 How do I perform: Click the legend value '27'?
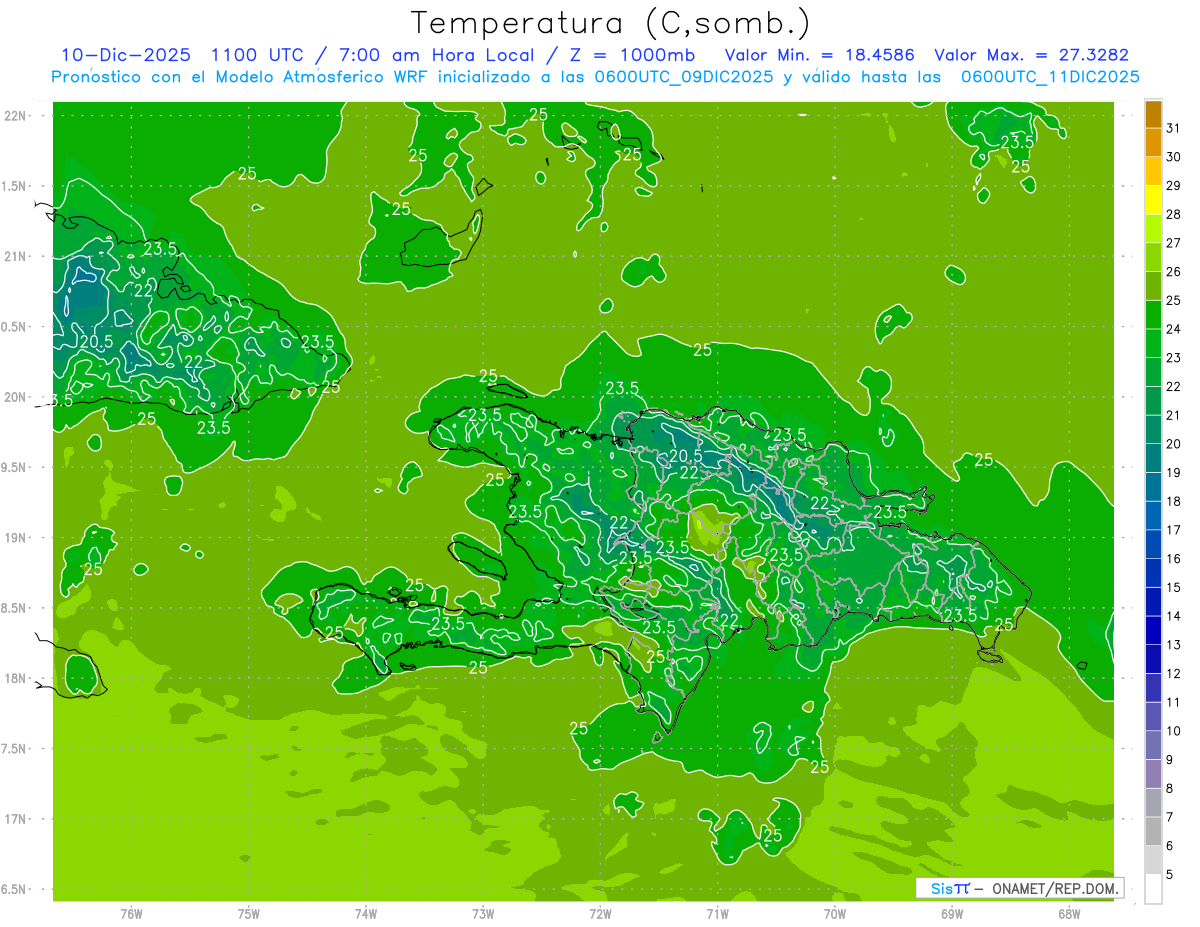click(1174, 243)
